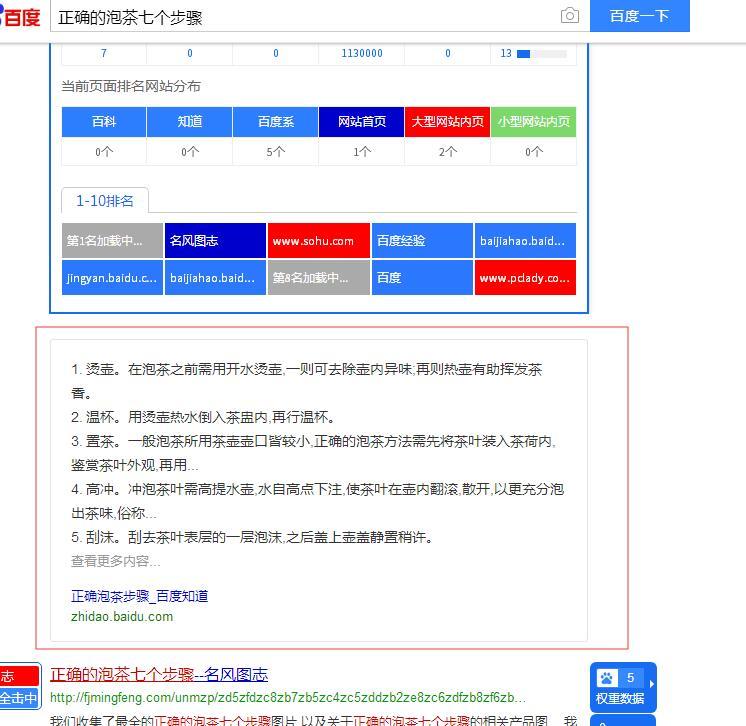The width and height of the screenshot is (746, 726).
Task: Click the 百度系 column header
Action: [x=275, y=122]
